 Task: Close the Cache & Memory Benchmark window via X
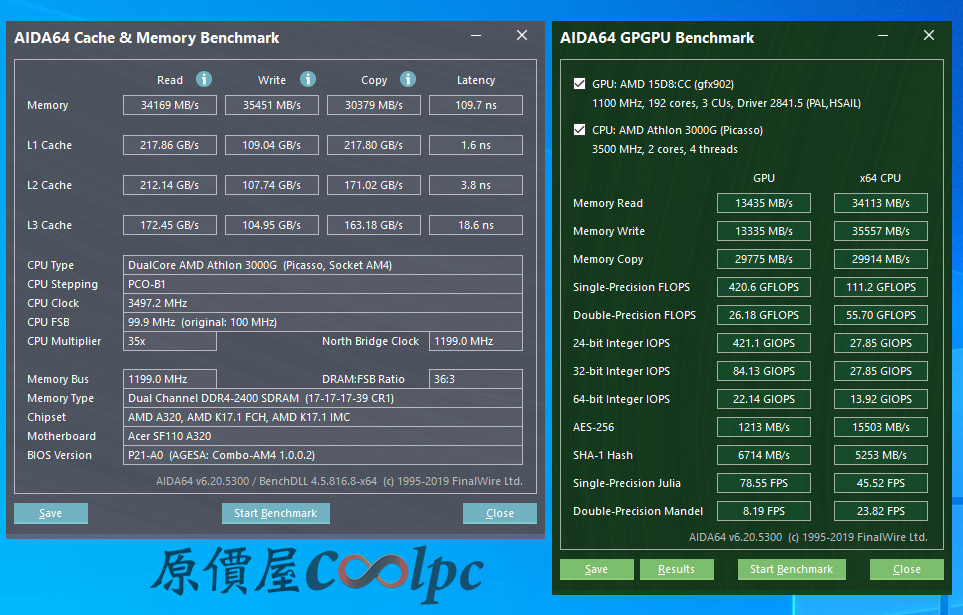pos(522,36)
